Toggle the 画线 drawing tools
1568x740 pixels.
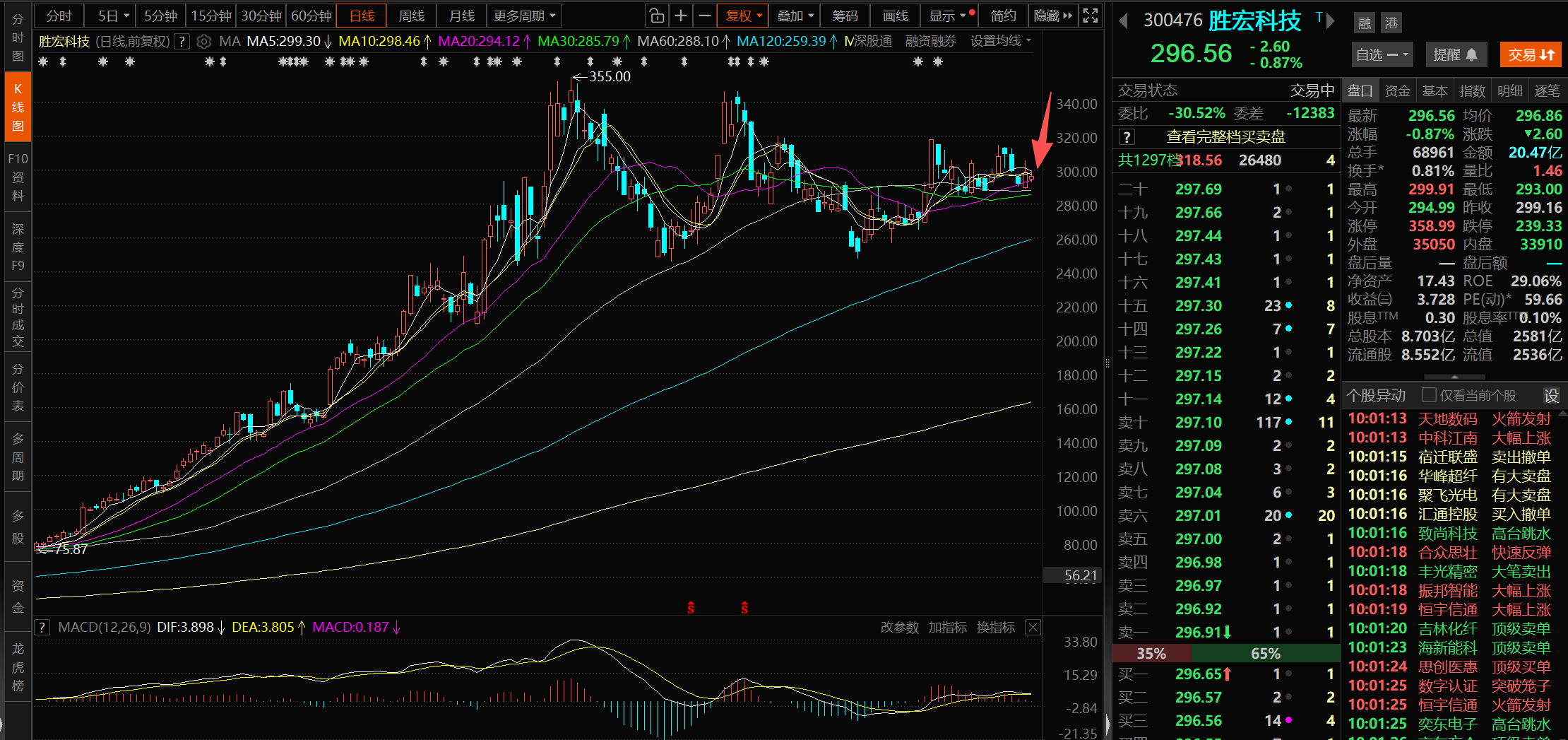click(x=895, y=16)
